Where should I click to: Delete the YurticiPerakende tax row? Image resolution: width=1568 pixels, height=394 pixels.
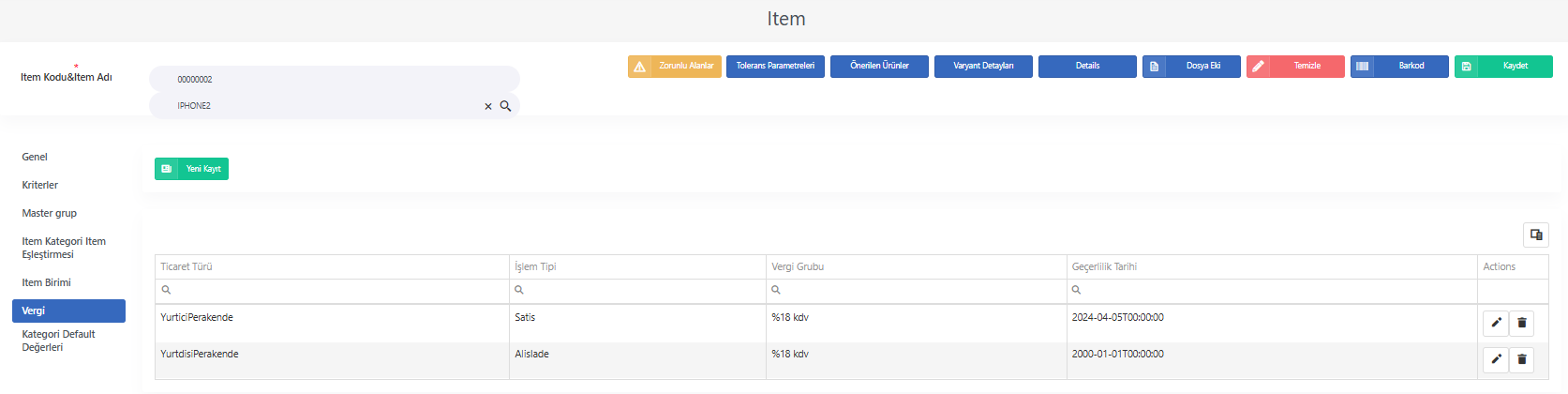(1522, 323)
